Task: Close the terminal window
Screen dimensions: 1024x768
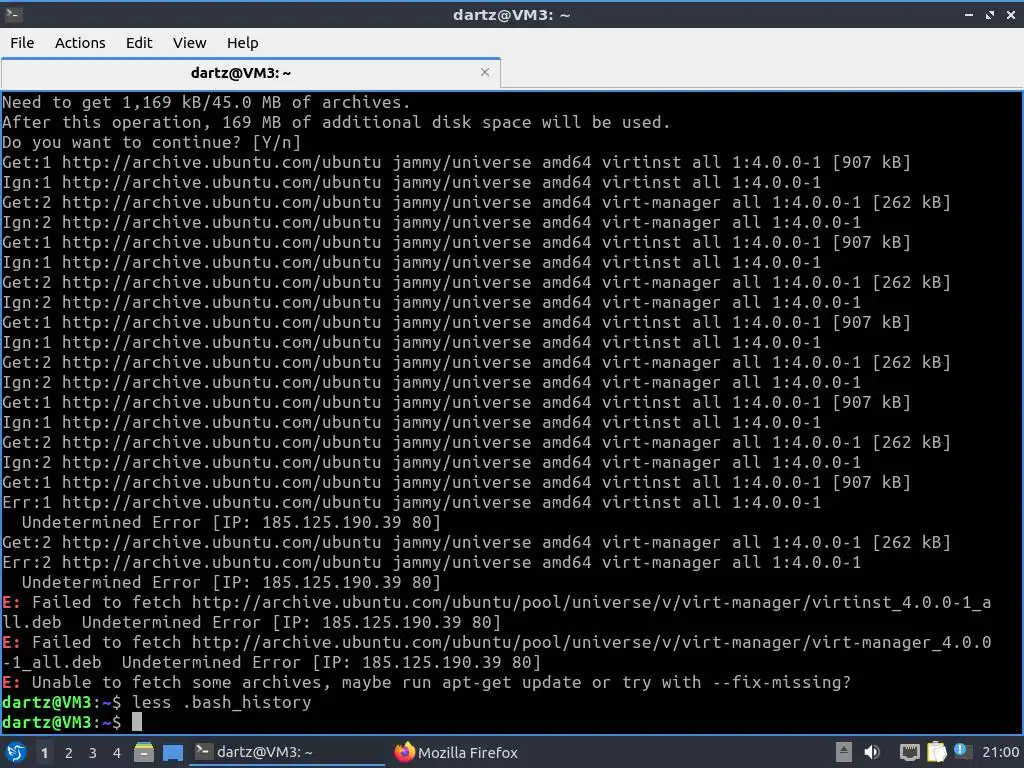Action: tap(1011, 14)
